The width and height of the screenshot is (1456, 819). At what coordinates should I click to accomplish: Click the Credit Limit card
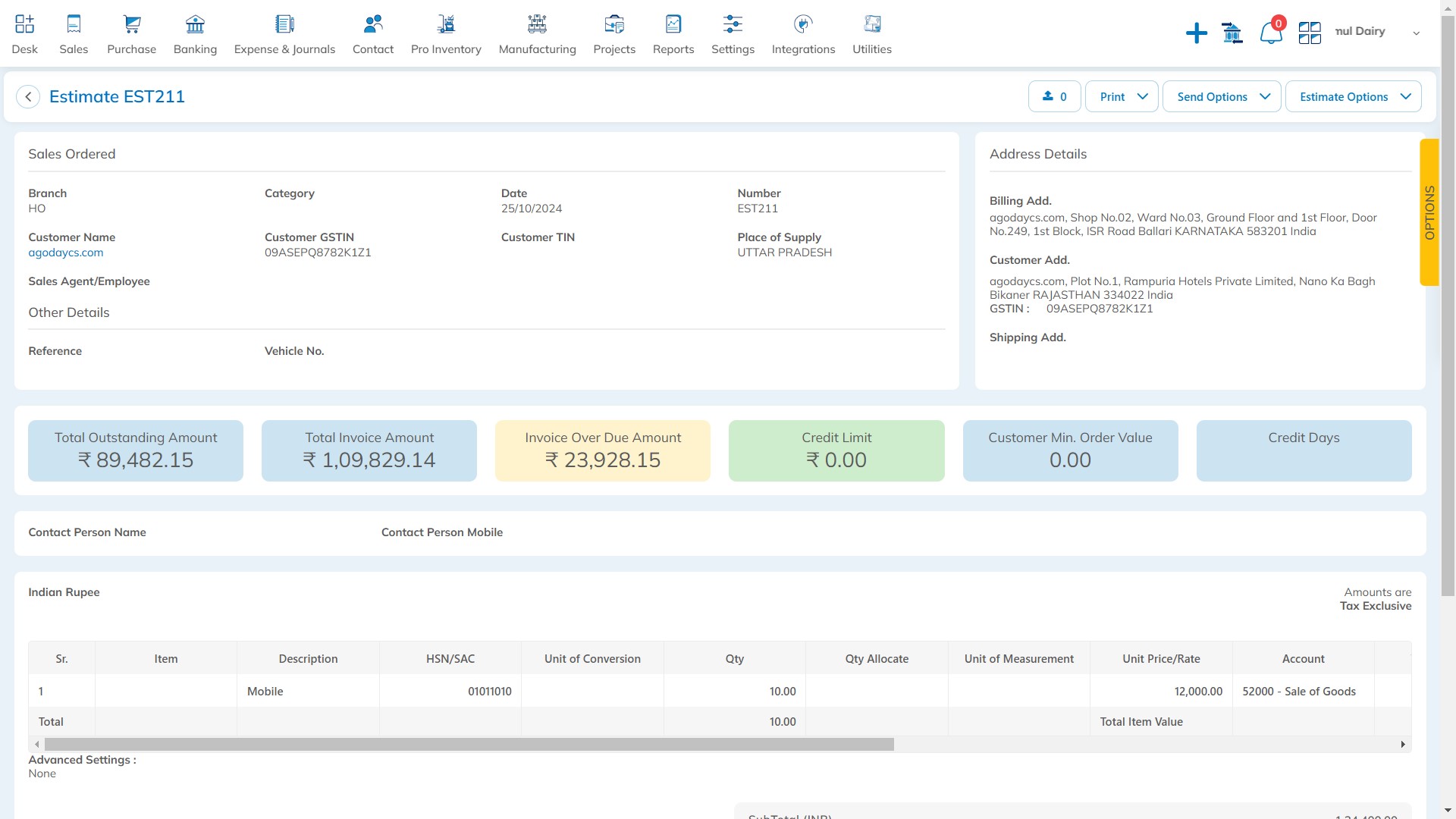[x=836, y=450]
